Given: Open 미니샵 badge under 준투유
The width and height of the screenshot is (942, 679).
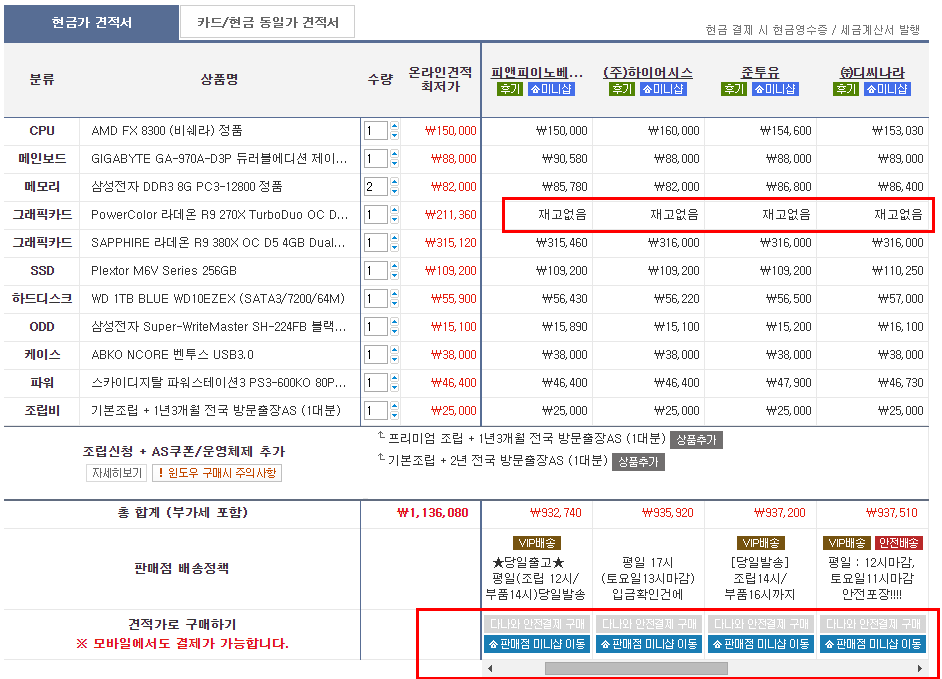Looking at the screenshot, I should coord(775,89).
